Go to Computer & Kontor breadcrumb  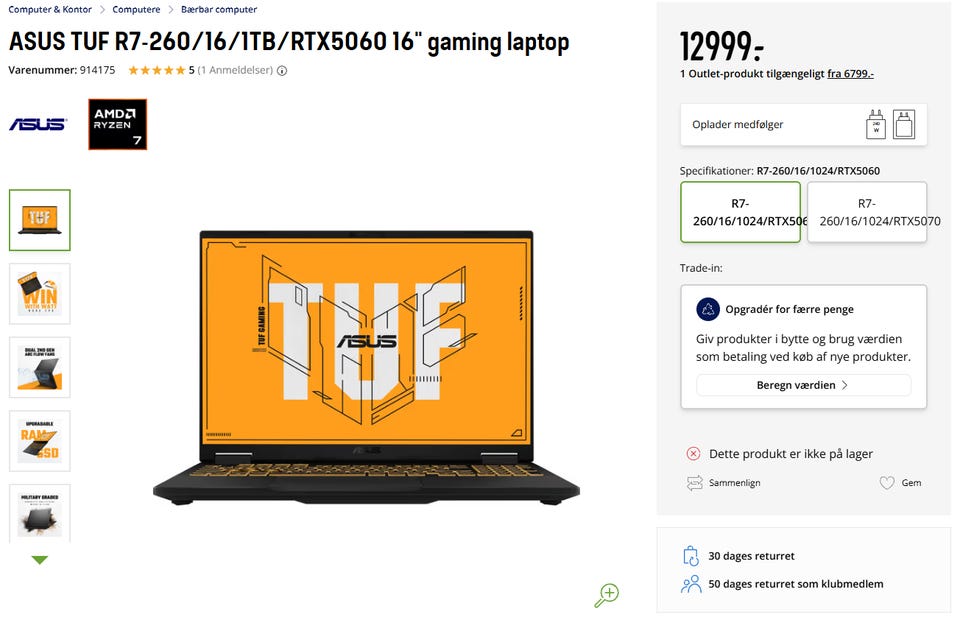click(x=50, y=9)
